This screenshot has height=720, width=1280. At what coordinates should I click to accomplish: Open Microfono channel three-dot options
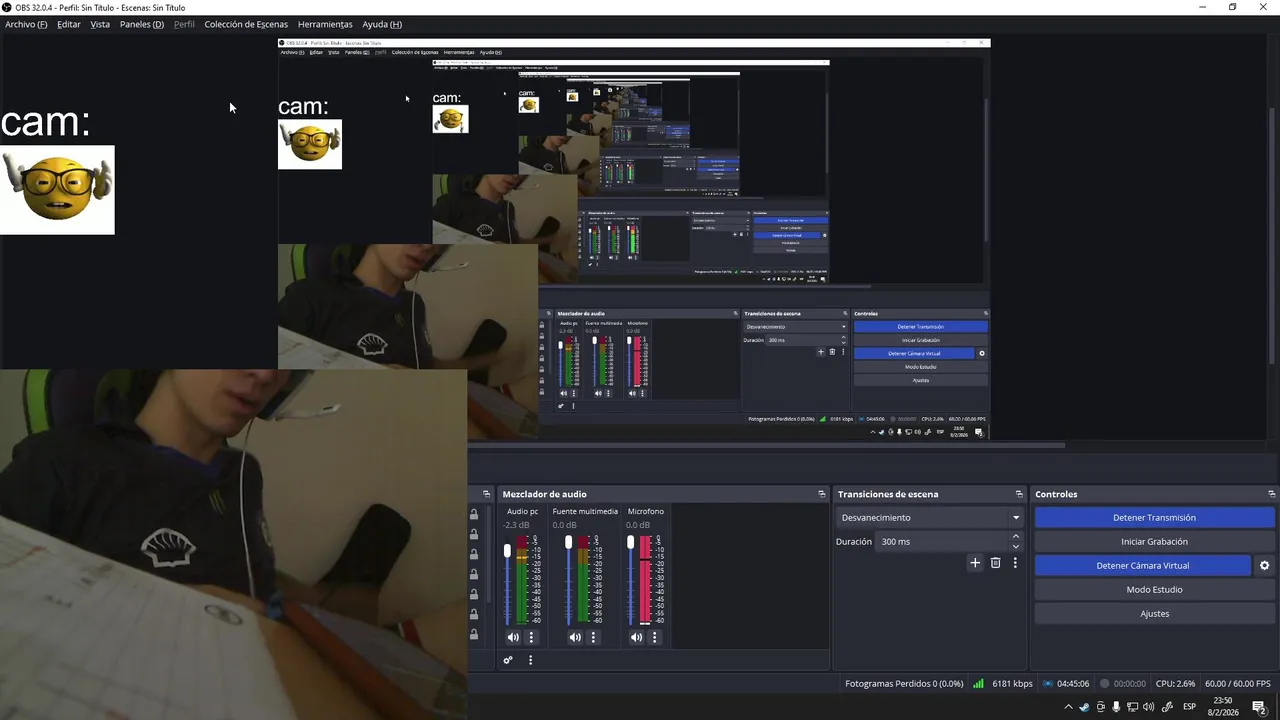tap(655, 637)
